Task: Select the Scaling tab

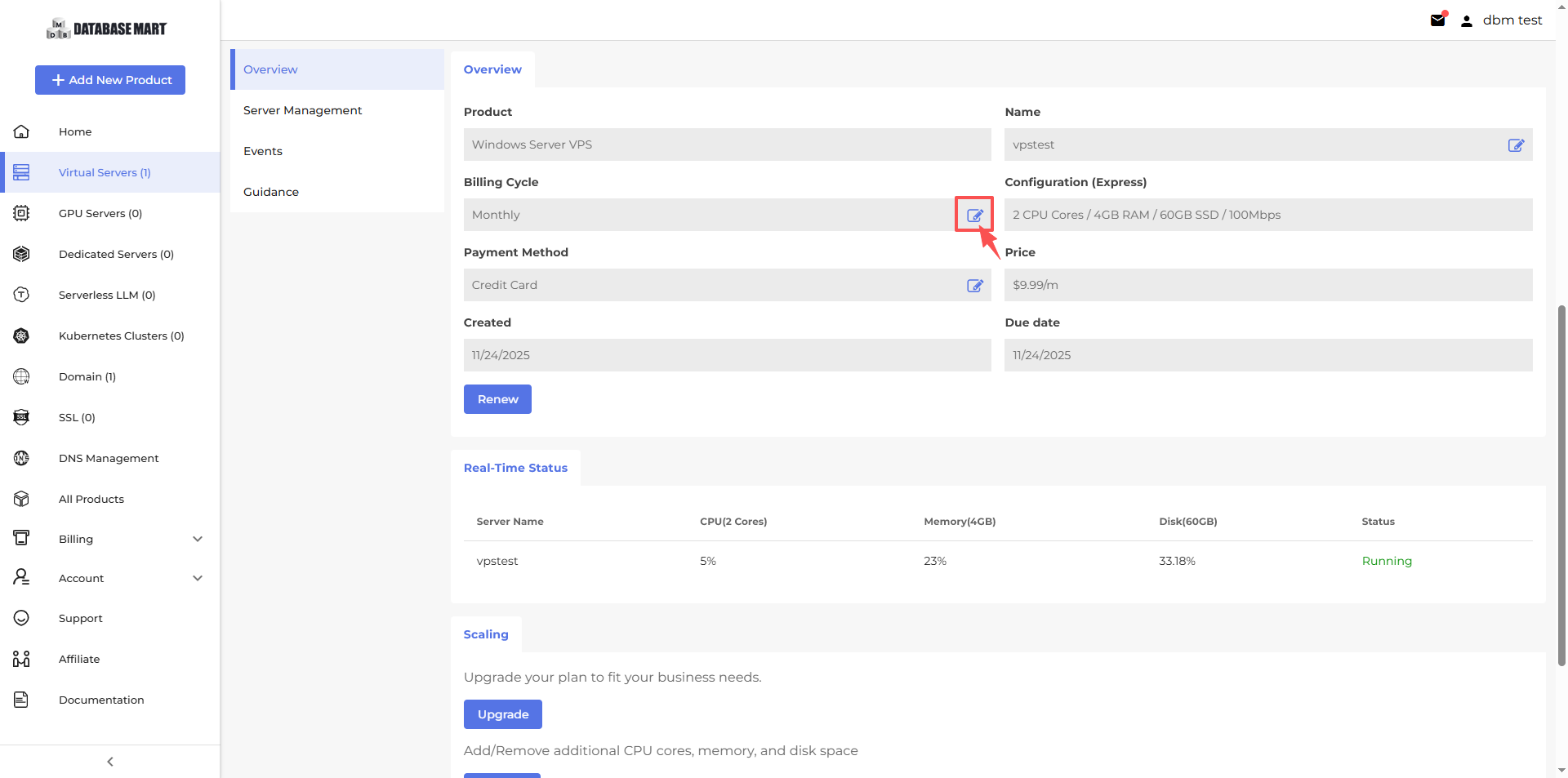Action: click(x=486, y=634)
